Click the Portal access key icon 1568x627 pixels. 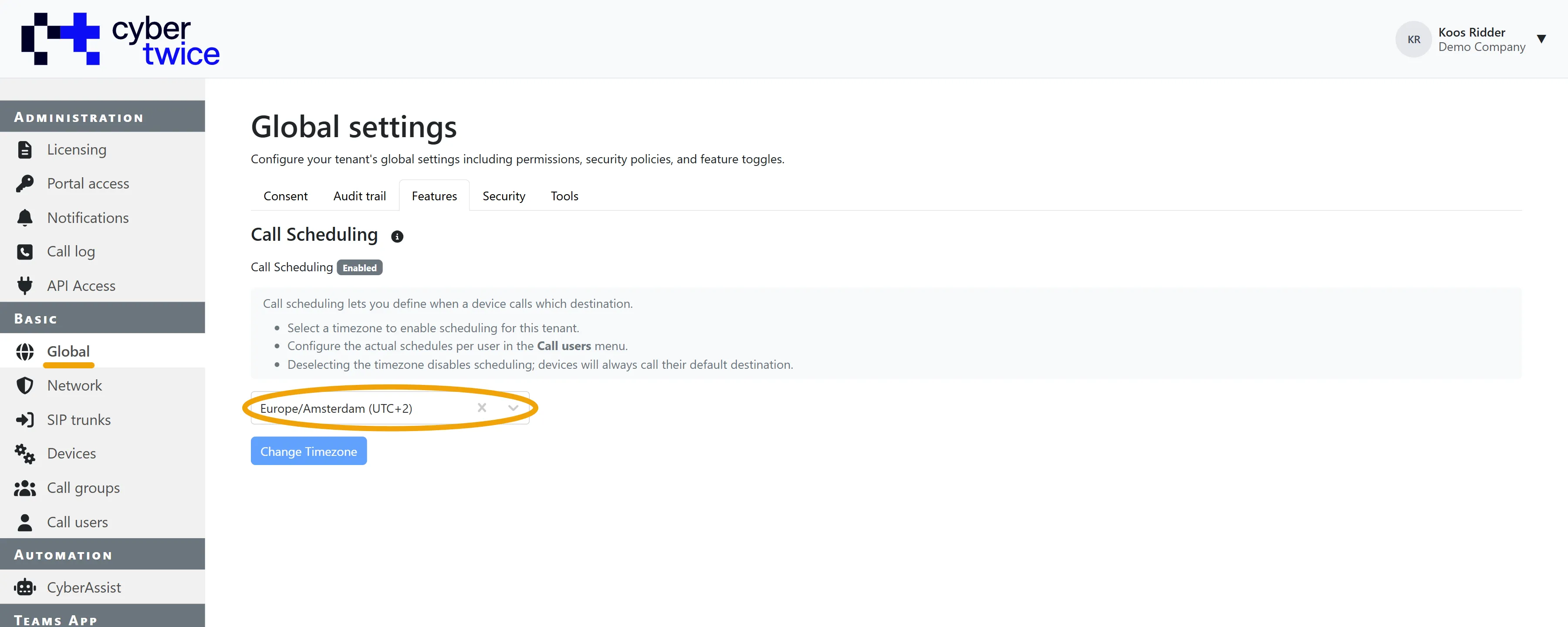25,183
